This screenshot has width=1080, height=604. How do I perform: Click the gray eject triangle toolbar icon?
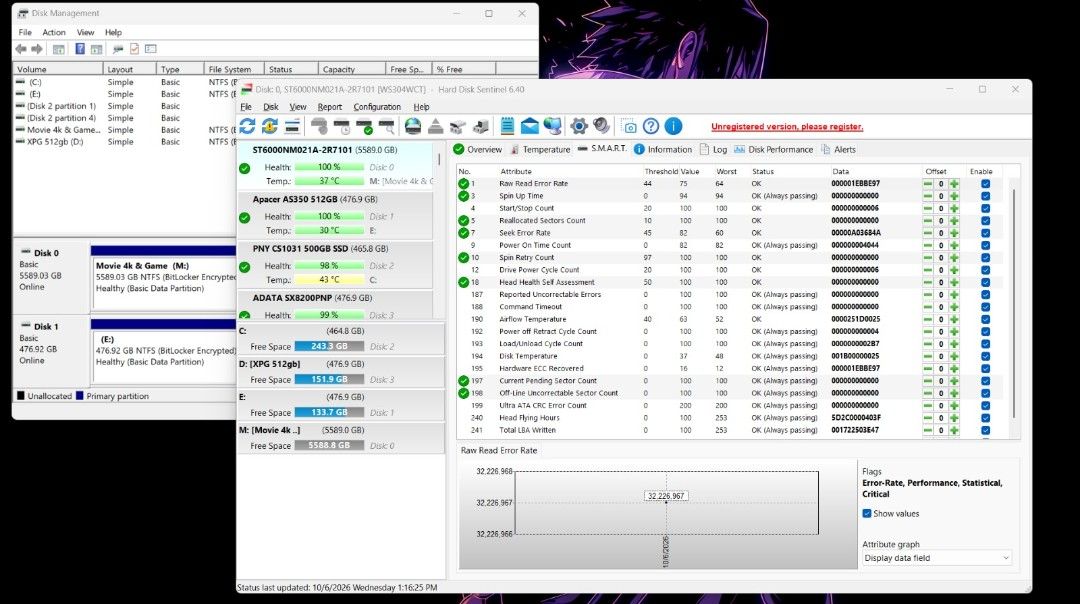[x=435, y=126]
